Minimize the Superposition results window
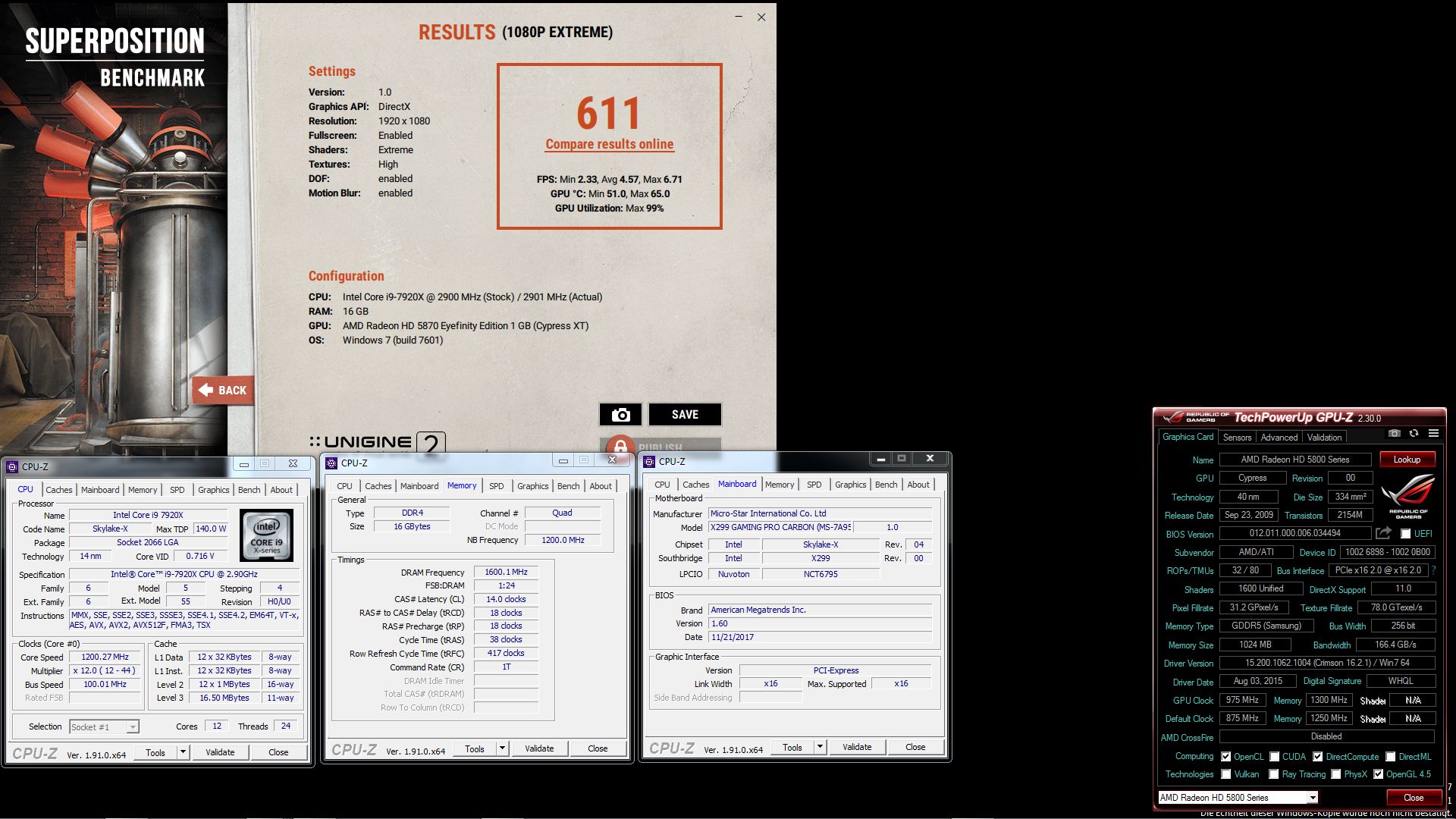This screenshot has height=819, width=1456. (739, 17)
